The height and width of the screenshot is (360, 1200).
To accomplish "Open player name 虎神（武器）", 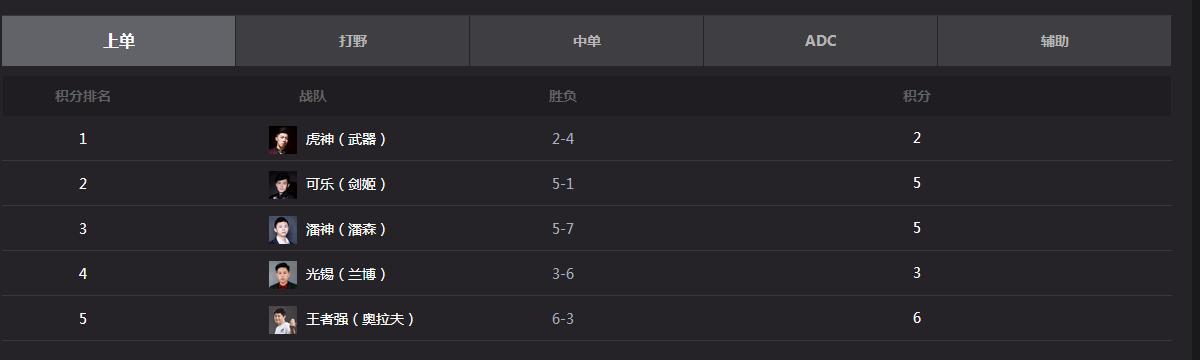I will (x=347, y=140).
